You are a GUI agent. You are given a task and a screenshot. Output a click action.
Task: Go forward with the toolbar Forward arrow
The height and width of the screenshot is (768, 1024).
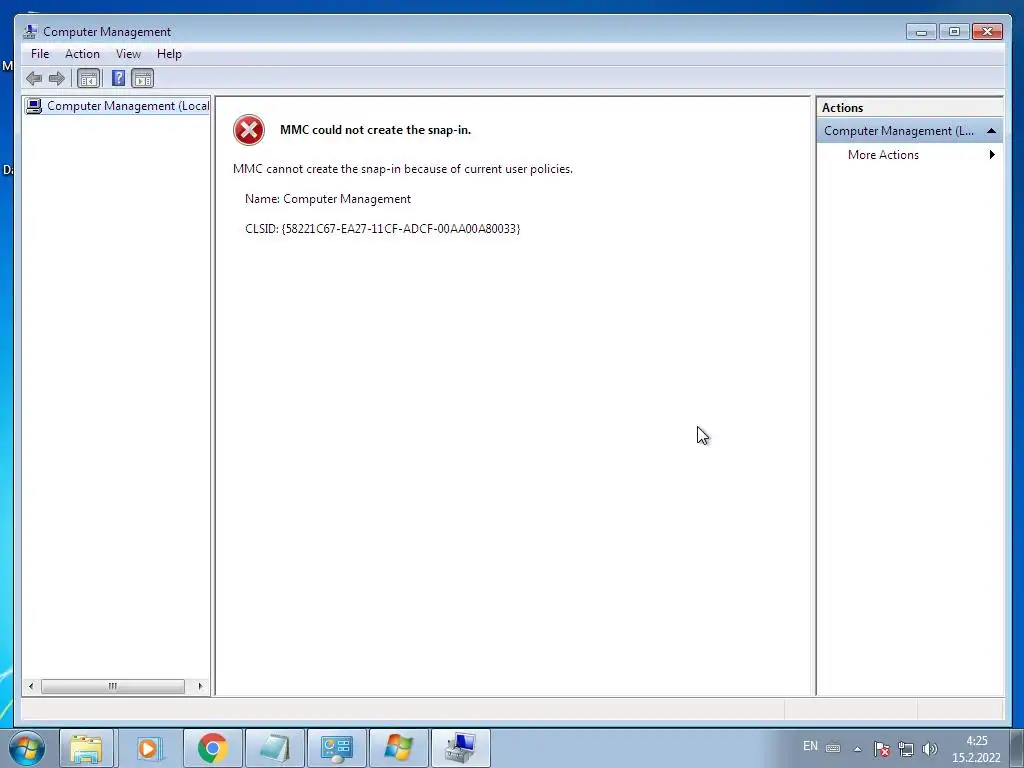(57, 79)
